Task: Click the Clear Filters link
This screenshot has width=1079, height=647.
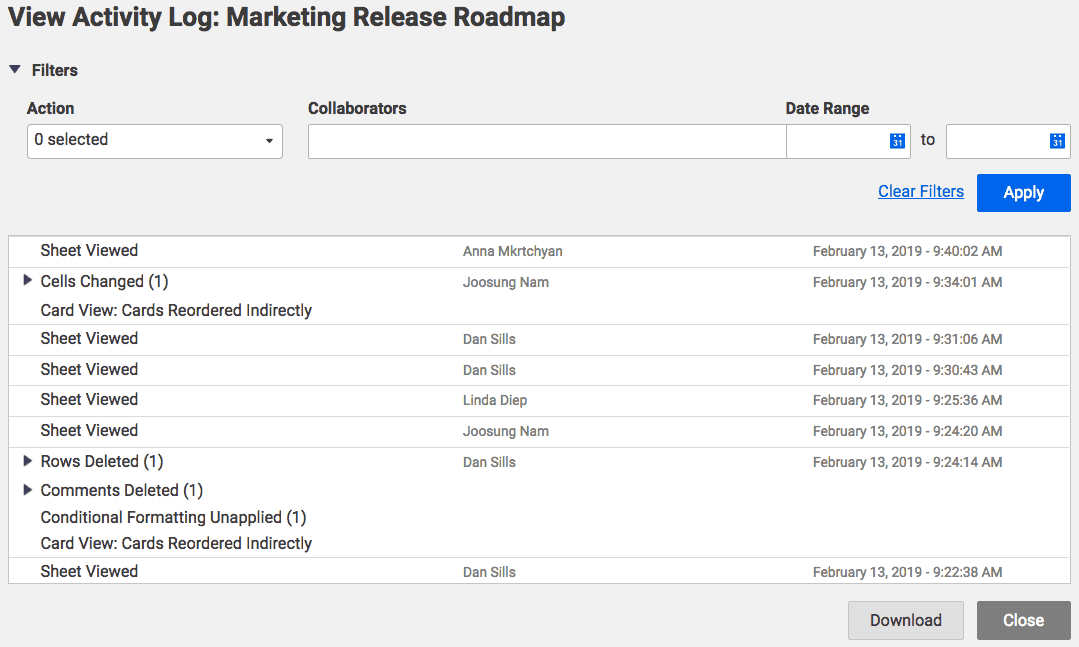Action: click(920, 192)
